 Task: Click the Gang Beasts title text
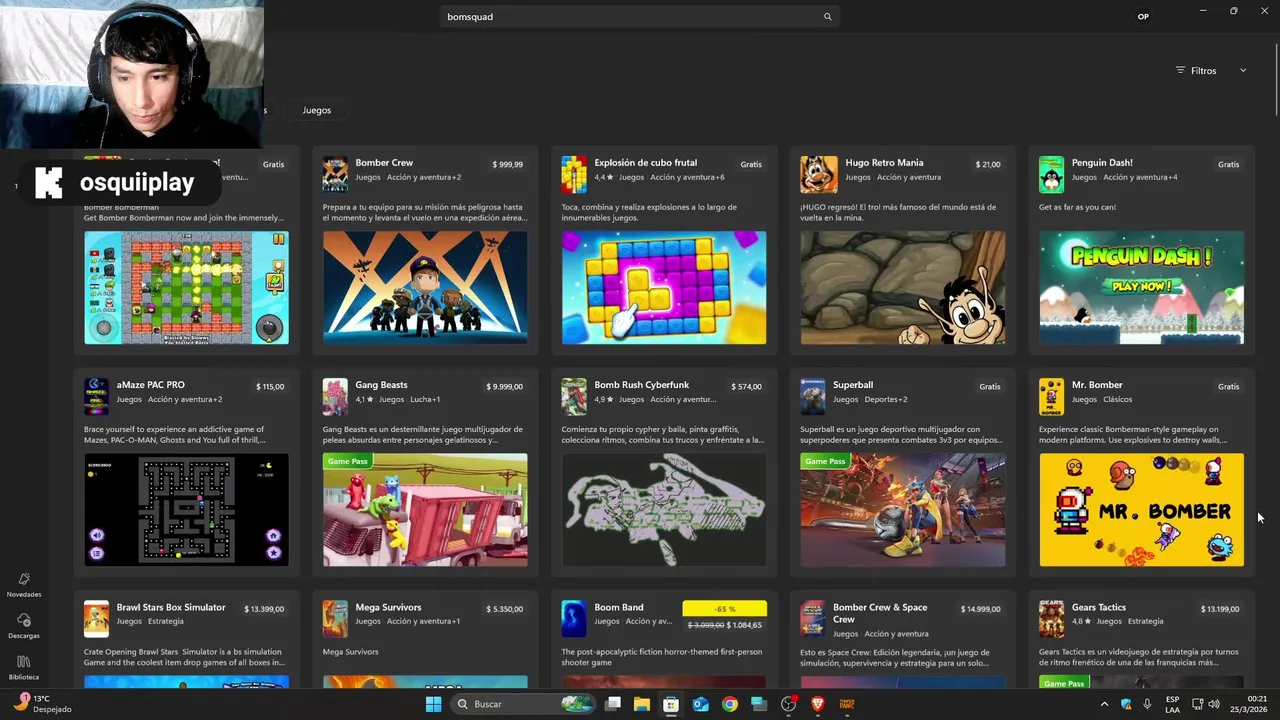point(381,385)
